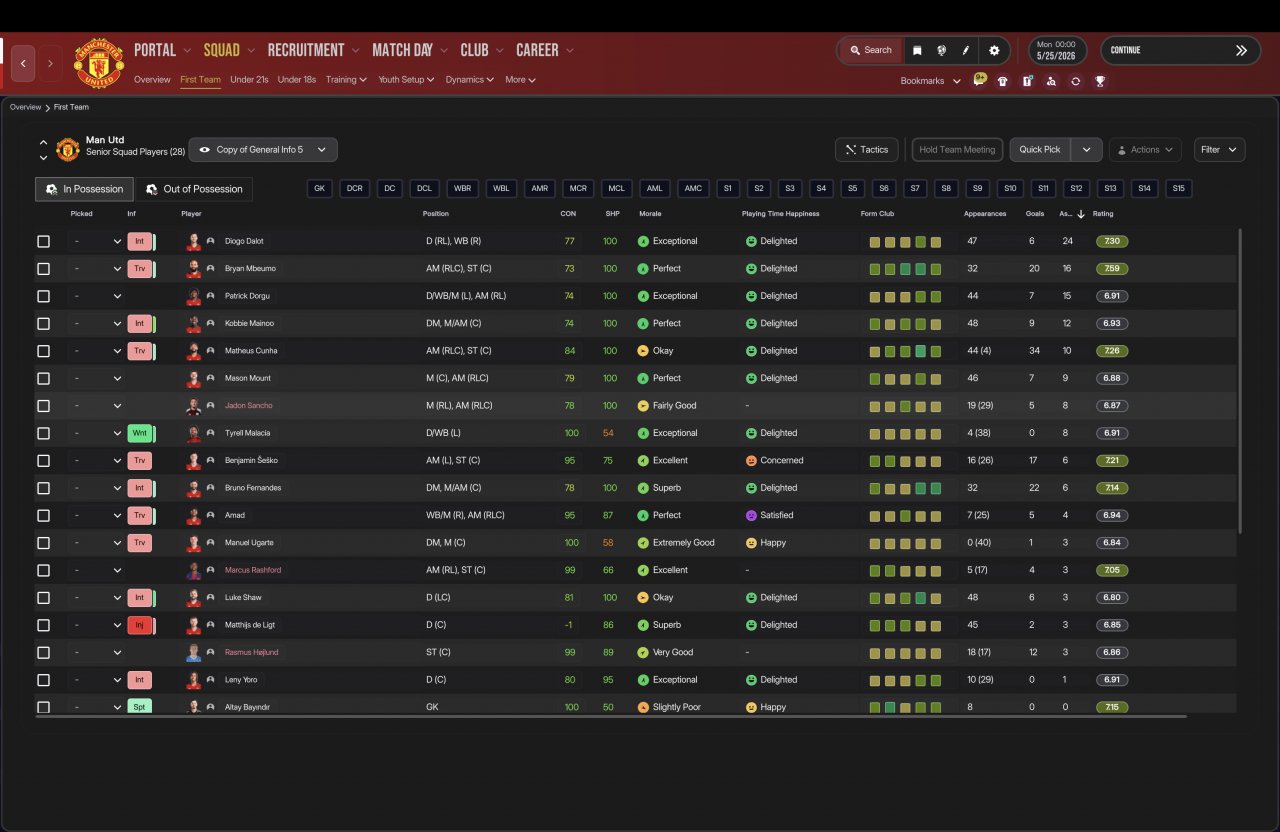Click the Spt status badge for Altay Bayindir
The image size is (1280, 832).
point(140,707)
